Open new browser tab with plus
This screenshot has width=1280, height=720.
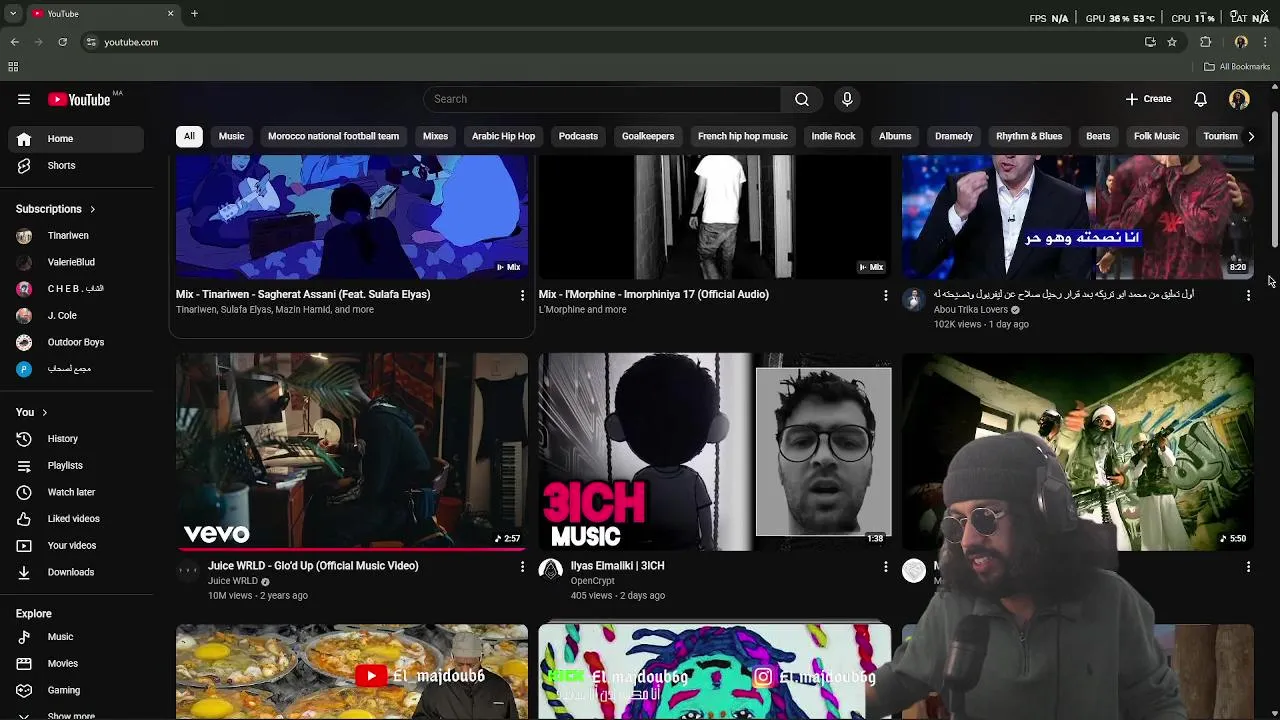(194, 13)
